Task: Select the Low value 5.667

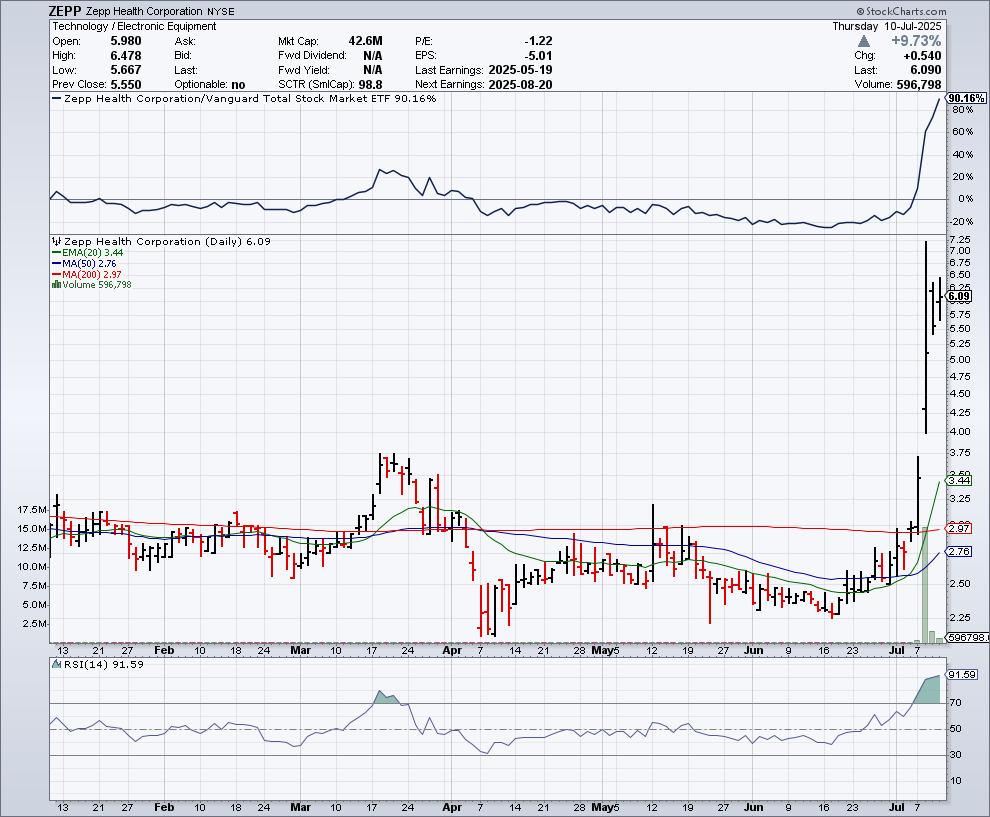Action: click(126, 70)
